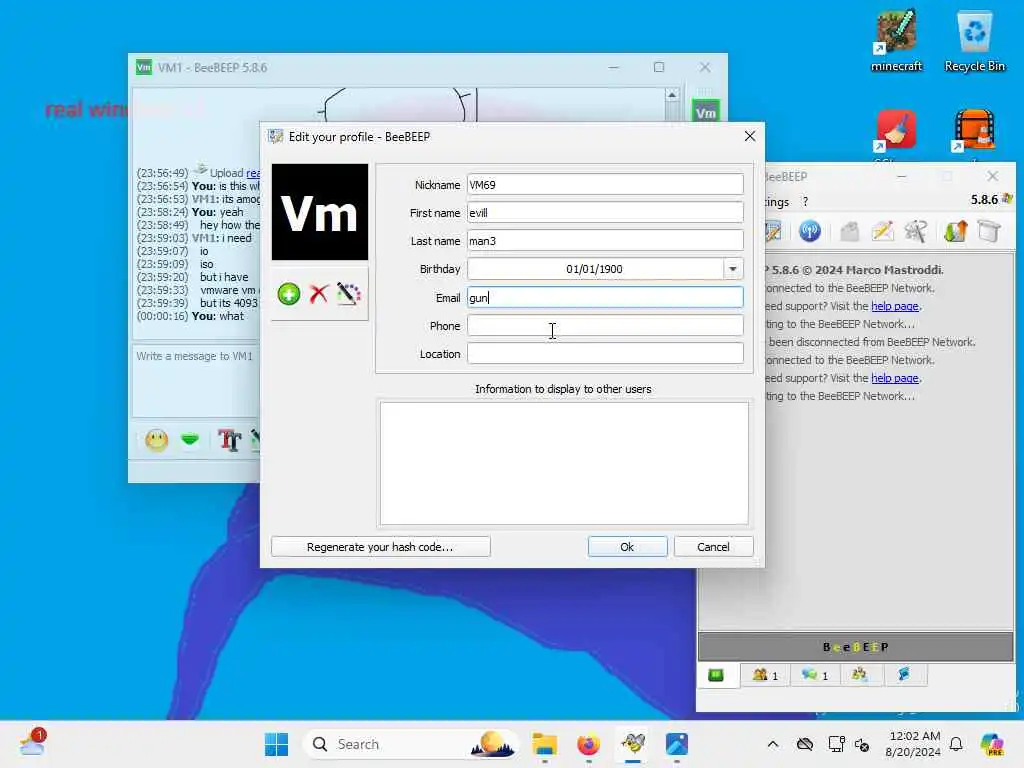Click Regenerate your hash code button
1024x768 pixels.
(381, 547)
